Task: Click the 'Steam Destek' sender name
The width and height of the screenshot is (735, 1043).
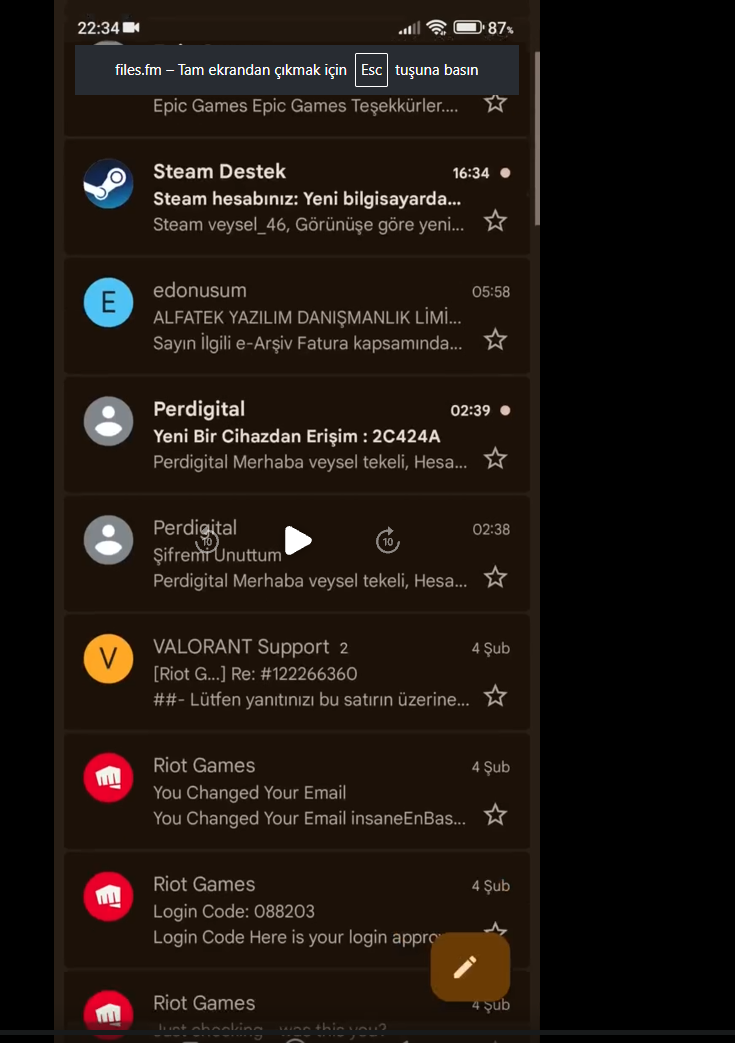Action: [x=220, y=172]
